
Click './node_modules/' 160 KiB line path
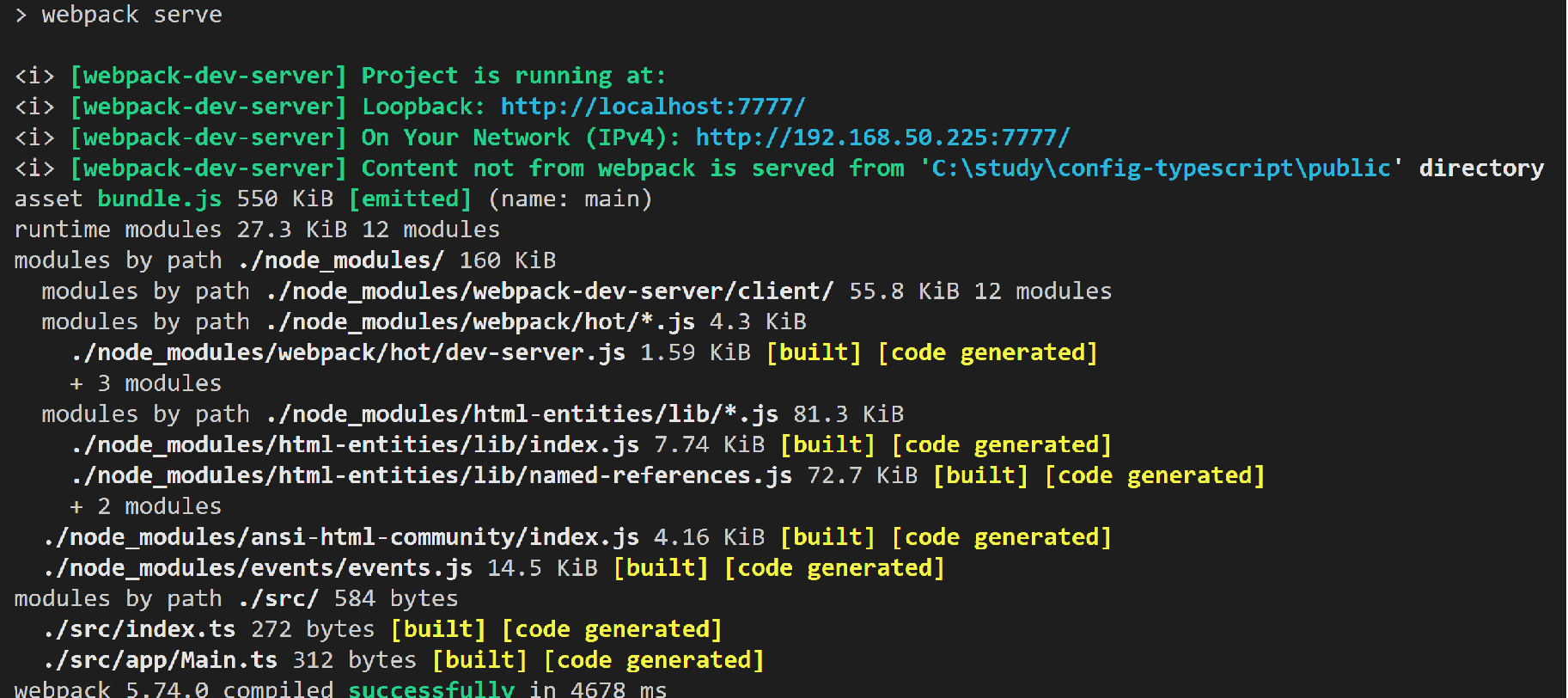341,260
